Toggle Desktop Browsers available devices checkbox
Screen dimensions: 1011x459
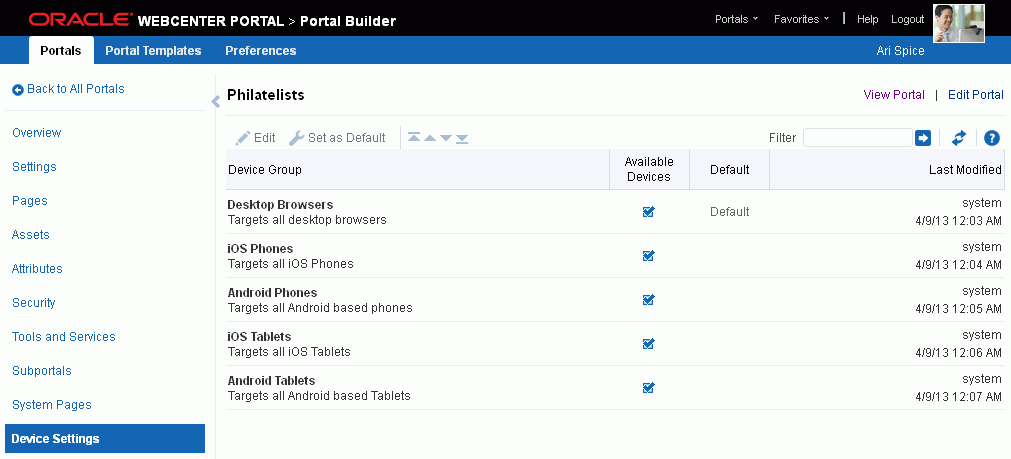coord(649,211)
